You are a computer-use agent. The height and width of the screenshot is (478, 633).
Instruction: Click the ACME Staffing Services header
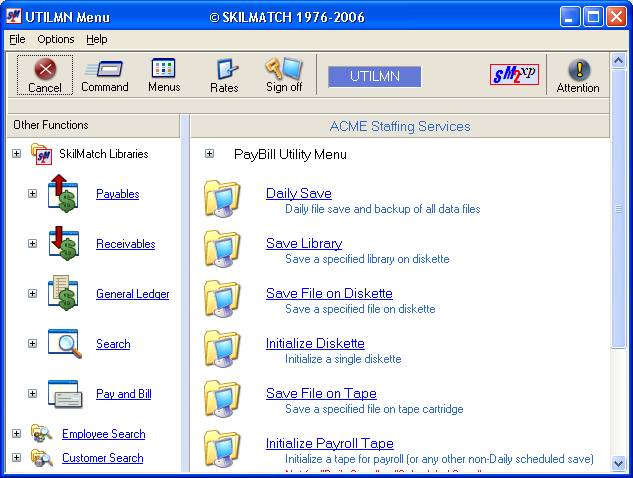(400, 126)
